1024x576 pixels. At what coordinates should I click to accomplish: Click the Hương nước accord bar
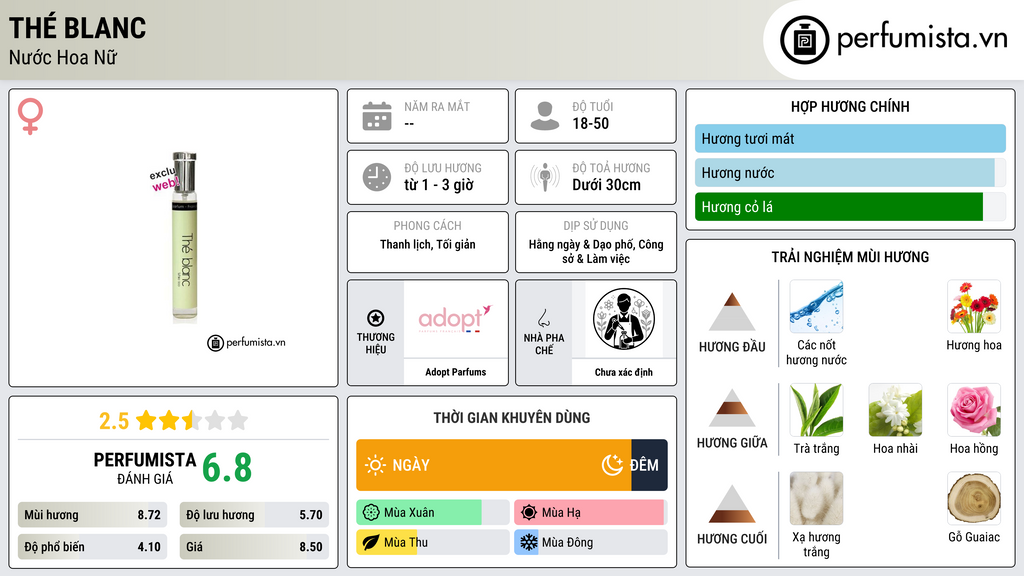coord(850,172)
